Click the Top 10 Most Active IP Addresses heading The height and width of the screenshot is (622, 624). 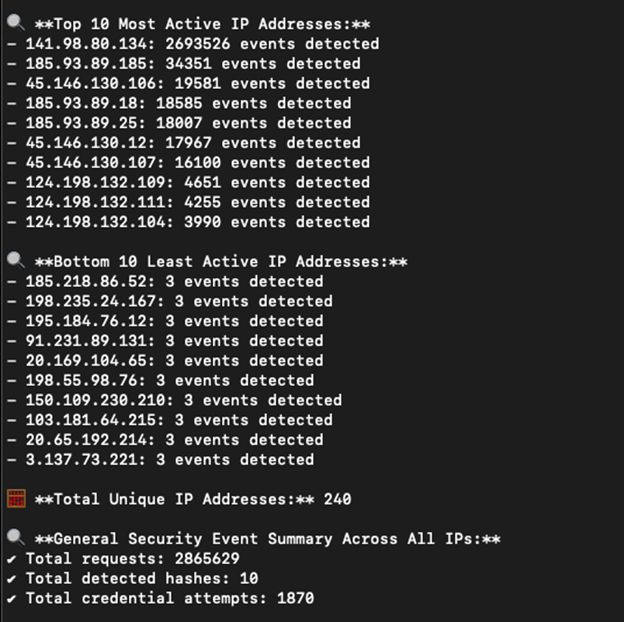[203, 23]
